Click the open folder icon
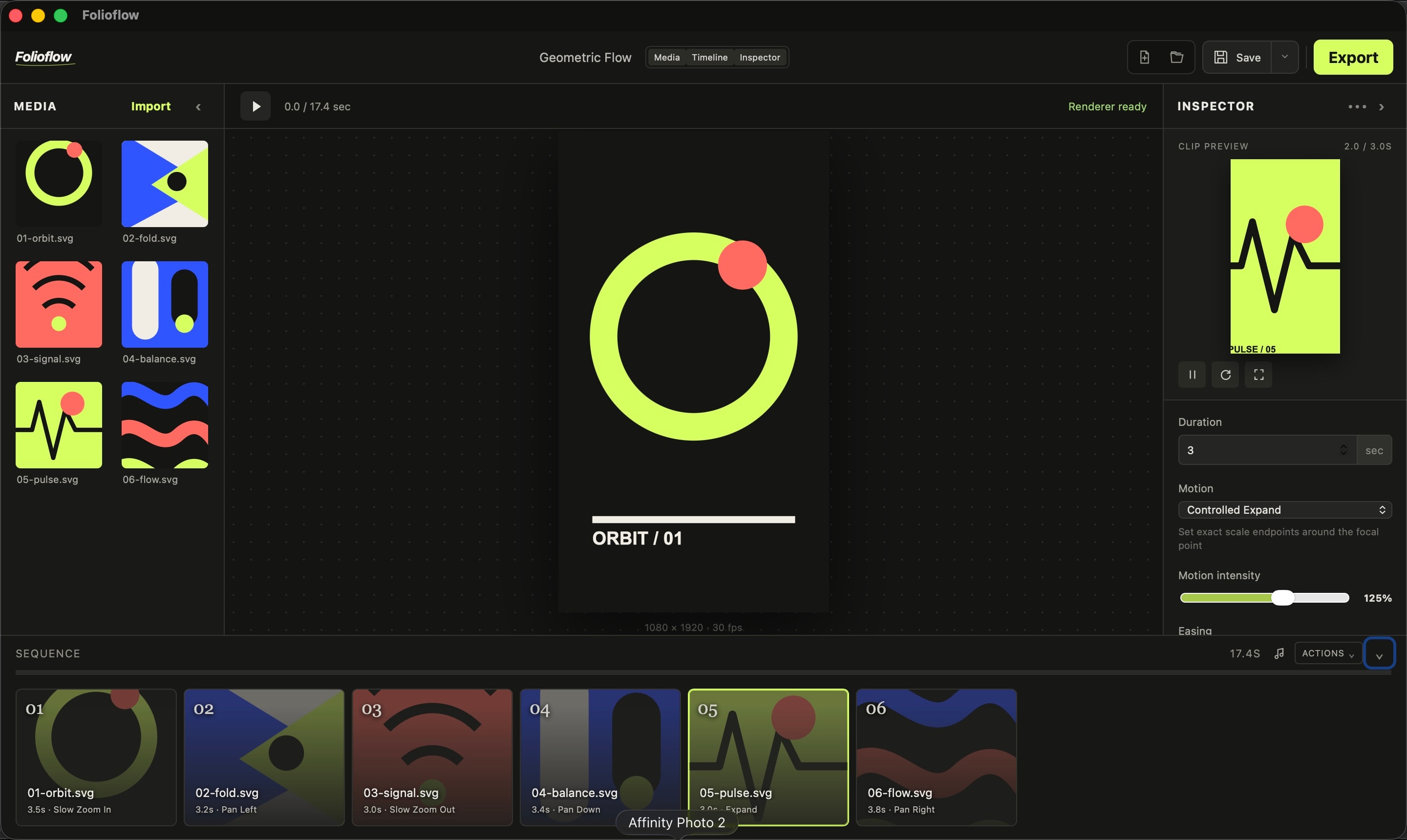 pos(1176,57)
